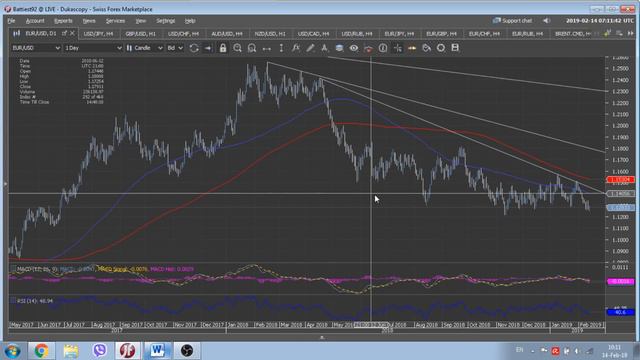Switch to the EUR/JPY, H4 tab
The width and height of the screenshot is (640, 360).
pyautogui.click(x=399, y=33)
